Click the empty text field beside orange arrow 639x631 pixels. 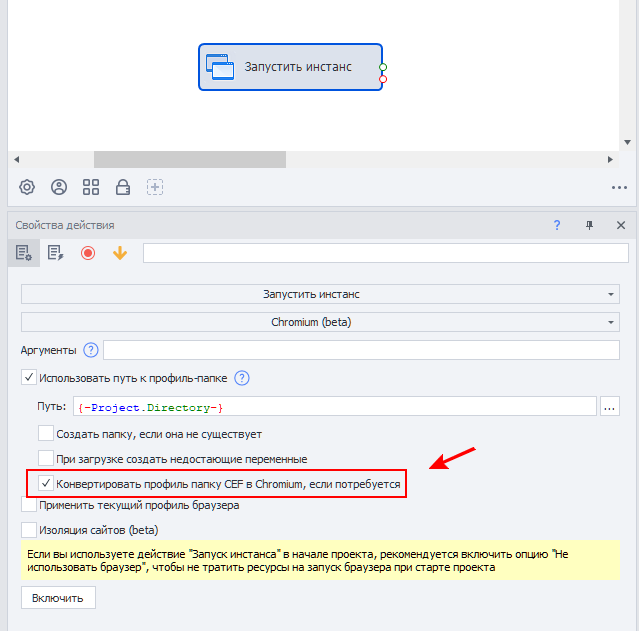(386, 253)
